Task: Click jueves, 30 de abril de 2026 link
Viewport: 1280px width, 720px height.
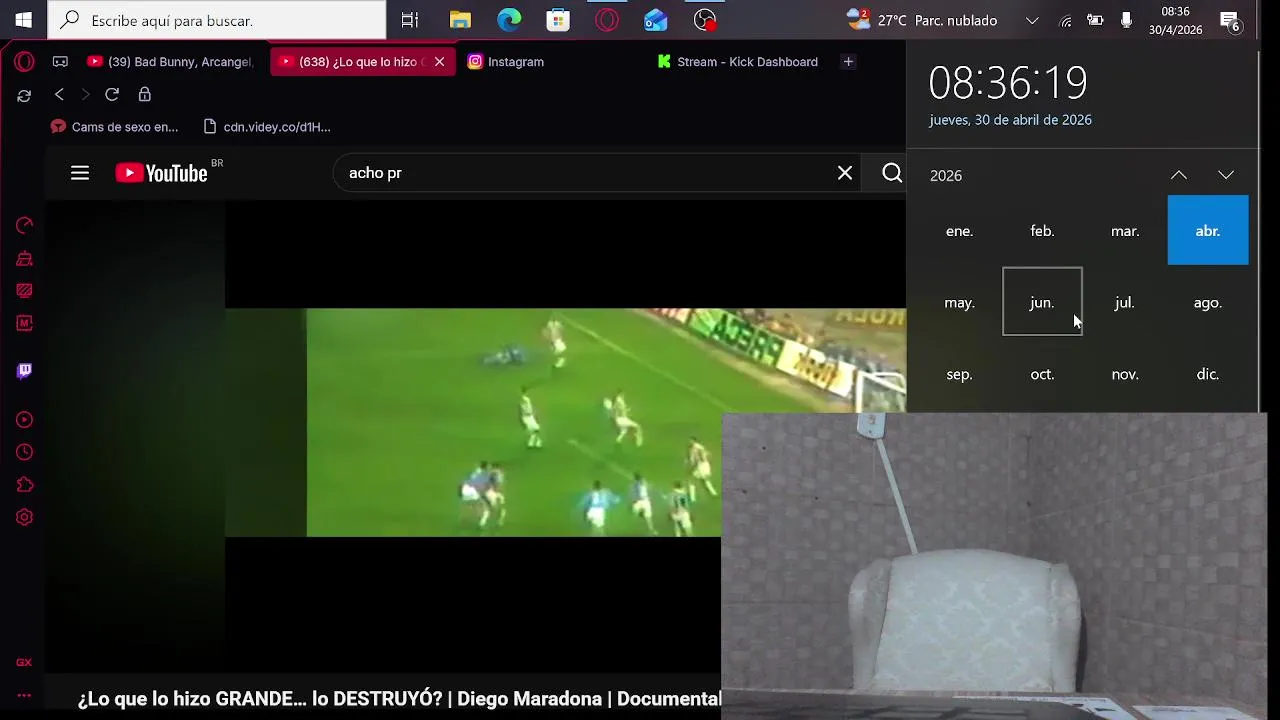Action: pyautogui.click(x=1010, y=120)
